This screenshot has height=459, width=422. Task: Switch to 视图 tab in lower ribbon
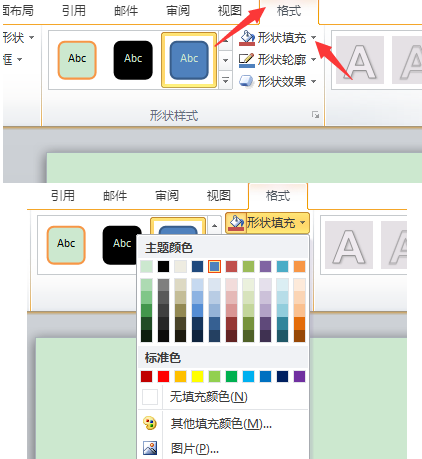tap(219, 195)
